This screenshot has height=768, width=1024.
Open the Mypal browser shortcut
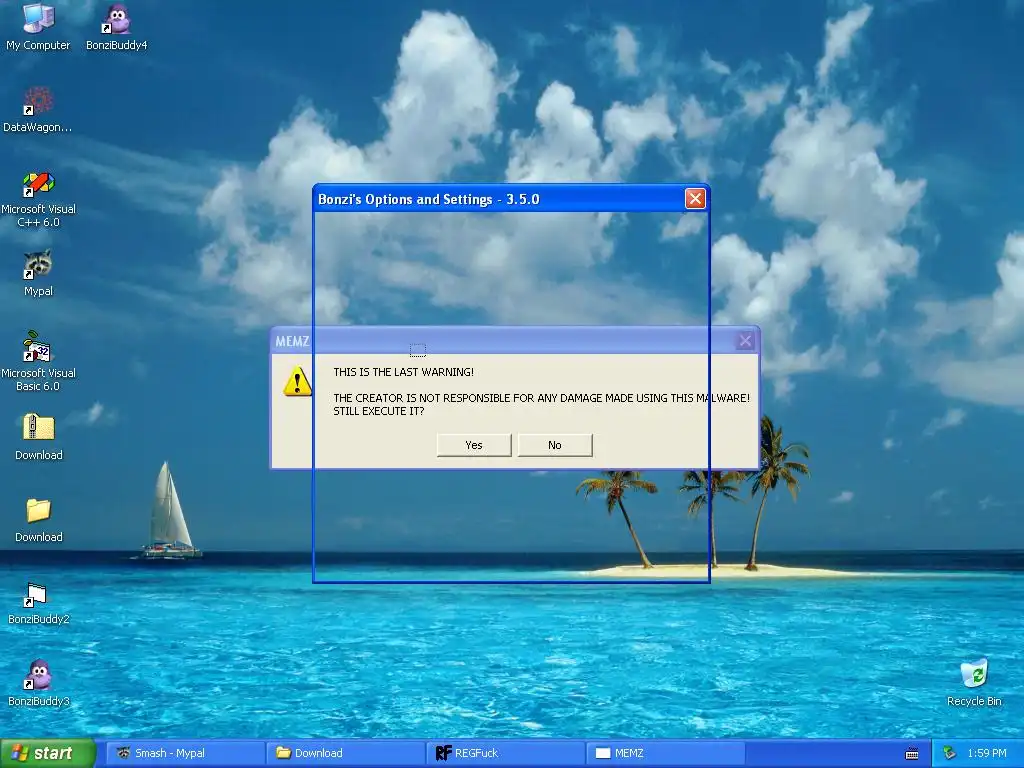39,273
